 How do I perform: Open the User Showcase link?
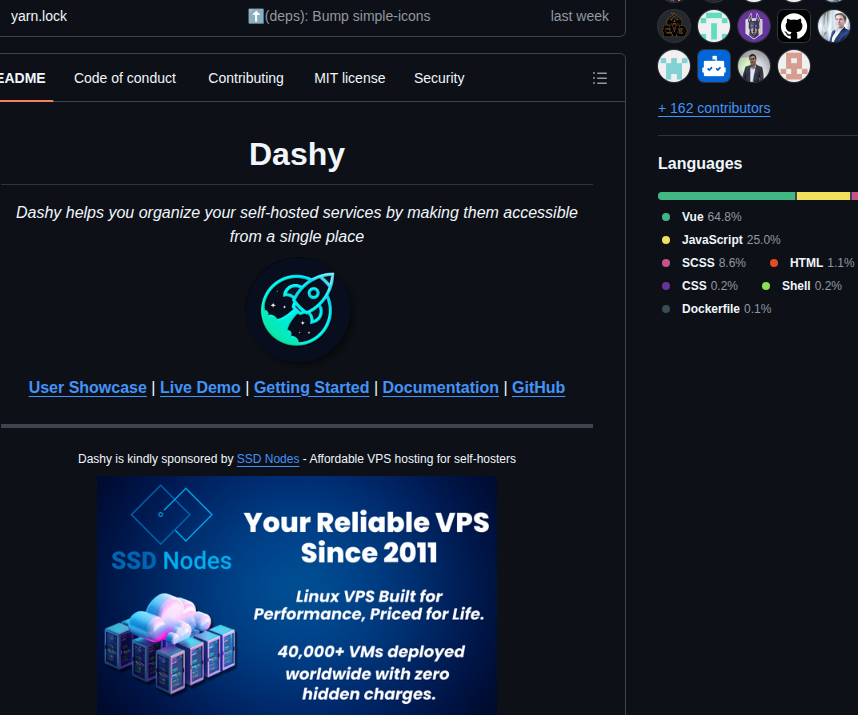click(x=88, y=387)
